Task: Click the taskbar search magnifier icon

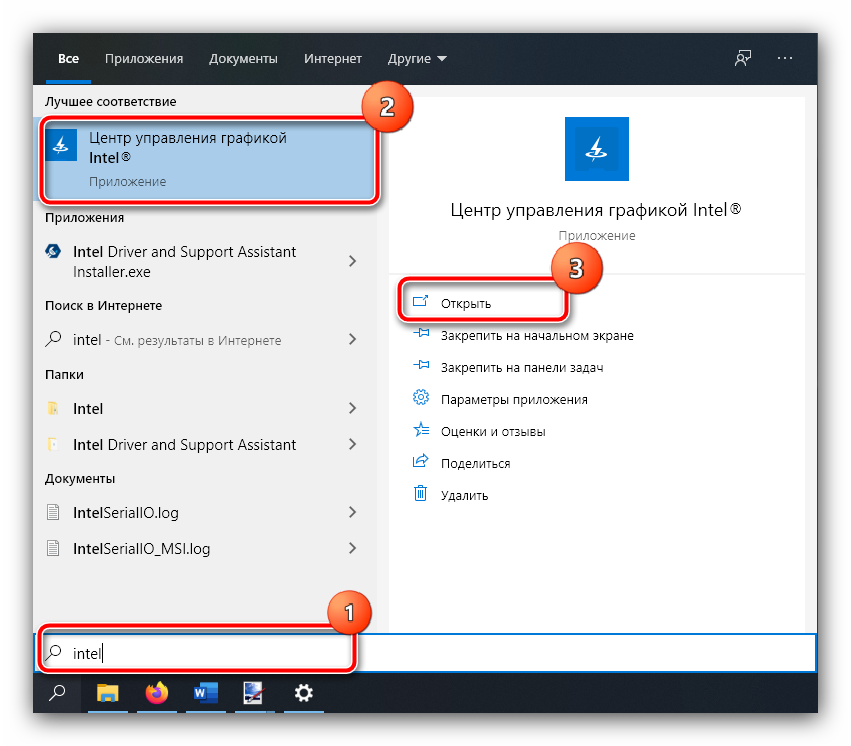Action: [x=58, y=693]
